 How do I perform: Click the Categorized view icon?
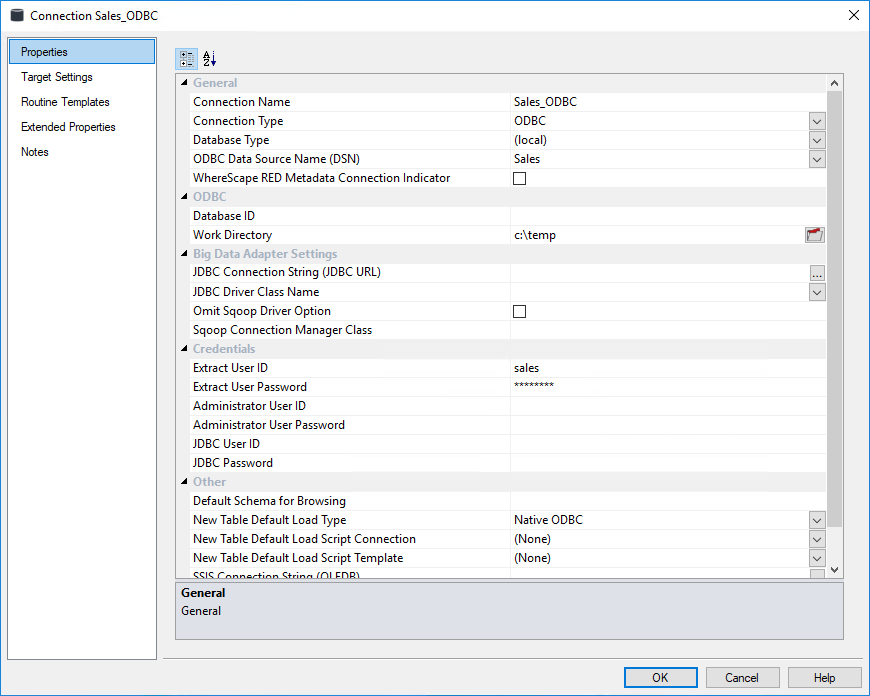tap(187, 59)
